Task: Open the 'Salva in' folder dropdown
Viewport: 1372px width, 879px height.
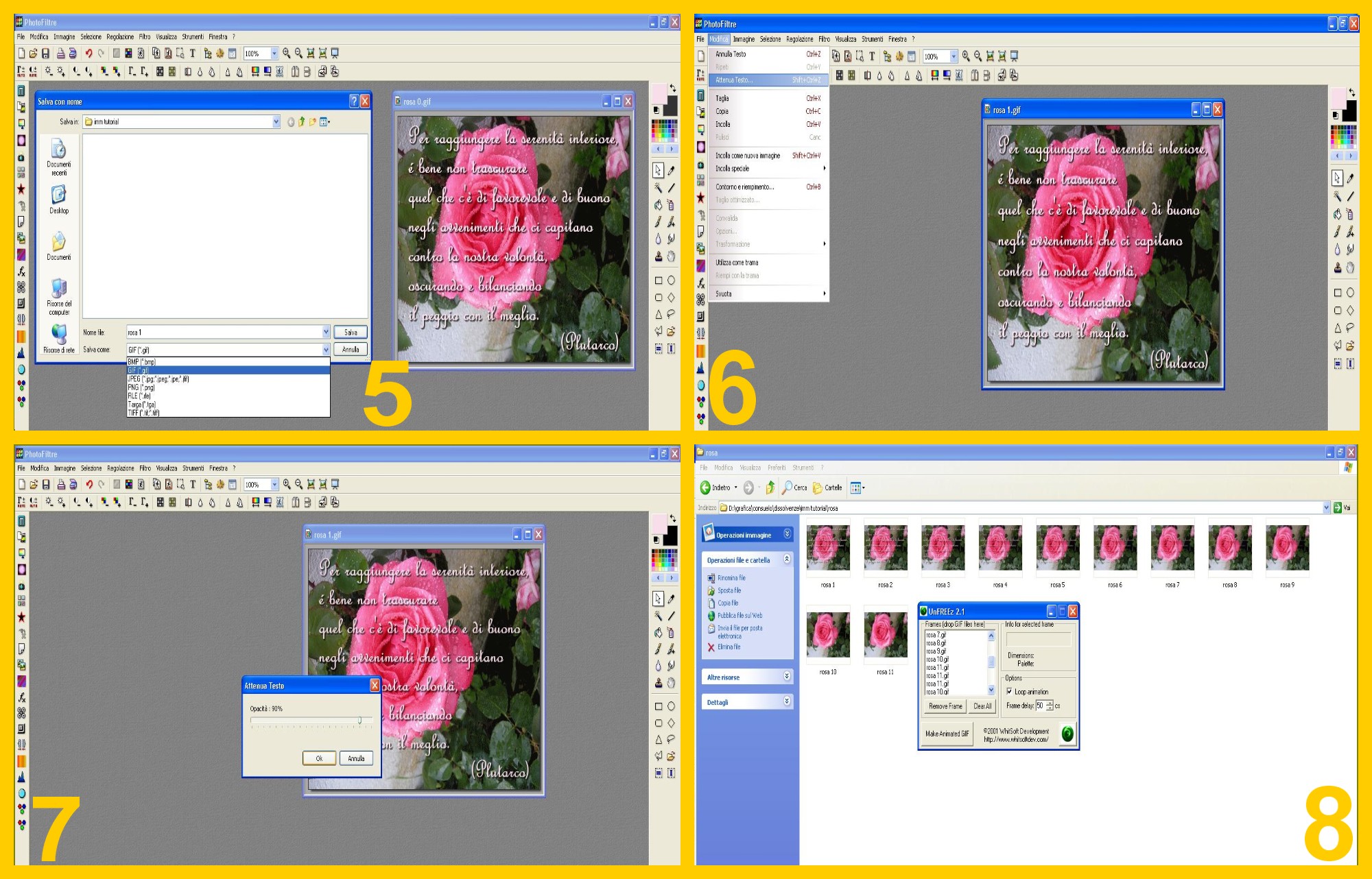Action: pos(276,122)
